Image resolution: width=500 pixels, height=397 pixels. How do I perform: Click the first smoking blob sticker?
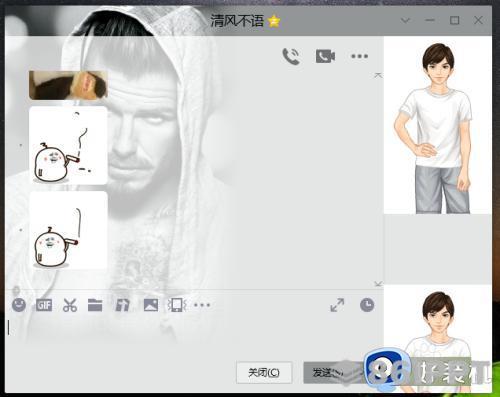click(68, 145)
